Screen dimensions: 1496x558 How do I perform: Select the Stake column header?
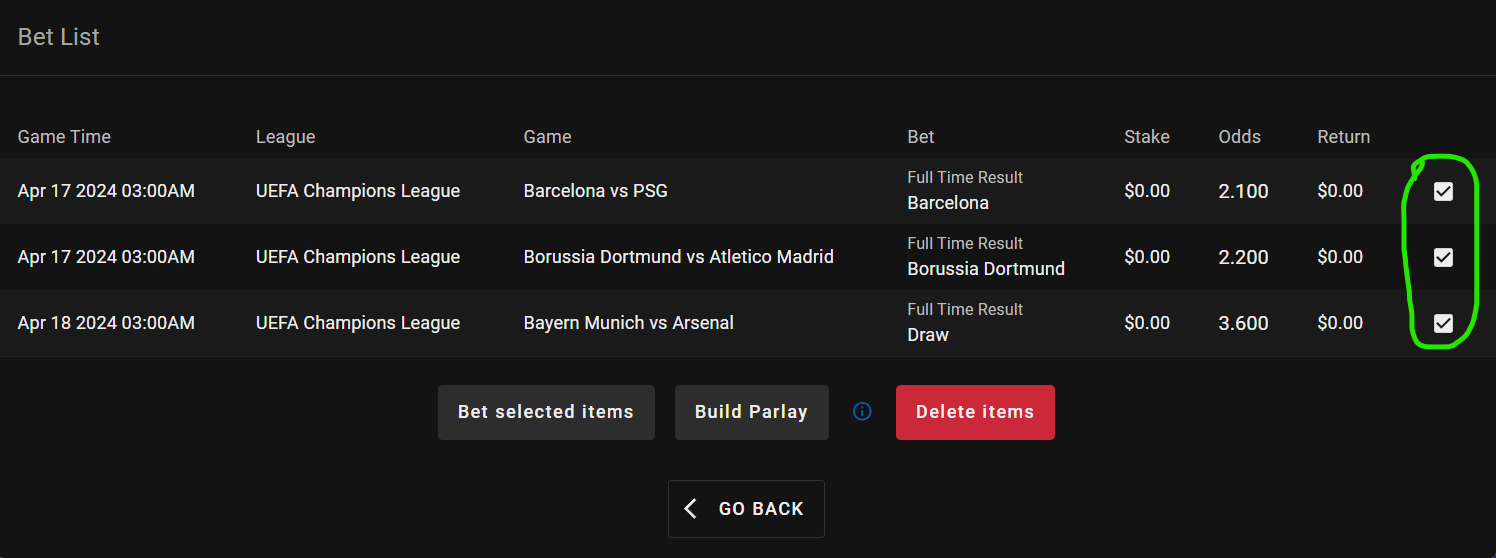pos(1146,137)
